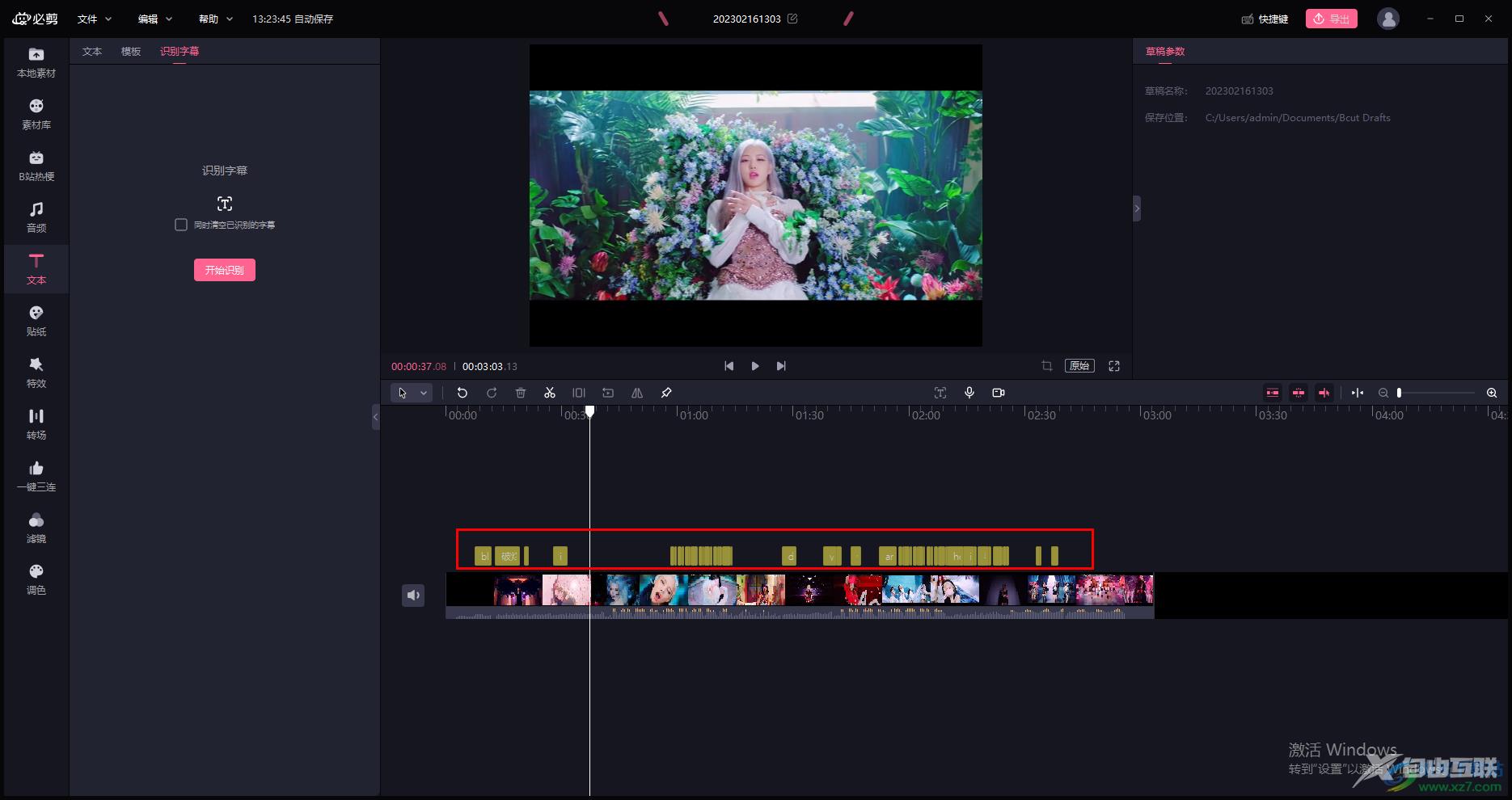Collapse the right draft parameters panel

click(x=1137, y=208)
